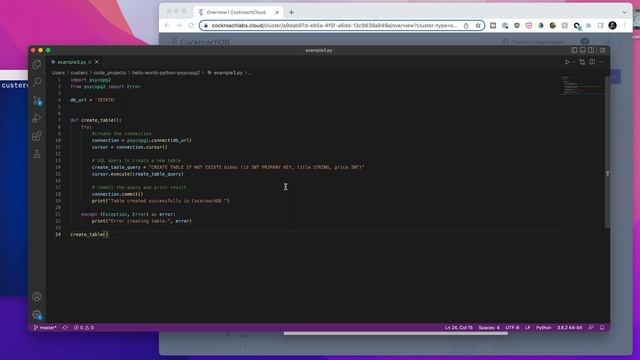Change the LF end of line sequence
The width and height of the screenshot is (640, 360).
(x=527, y=328)
